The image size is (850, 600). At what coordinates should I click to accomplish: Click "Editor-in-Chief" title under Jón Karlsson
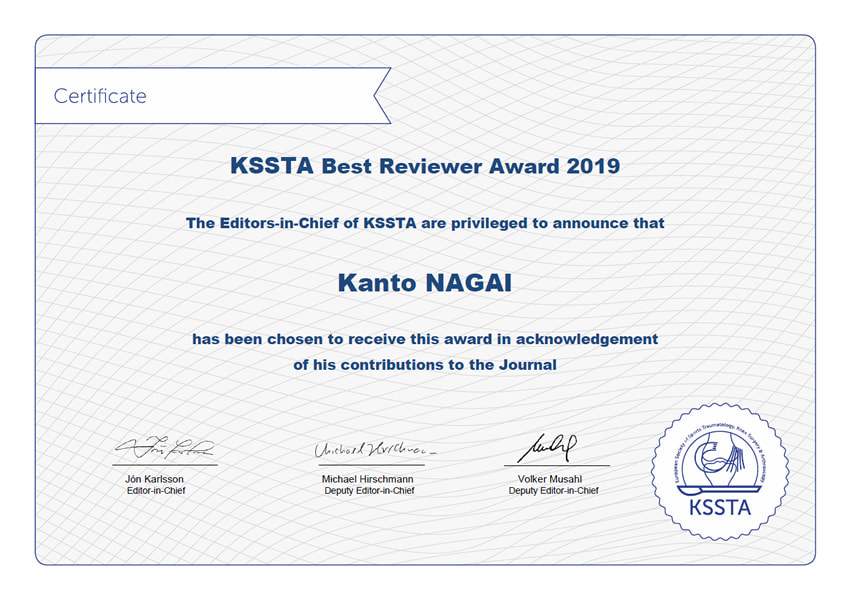click(x=156, y=491)
